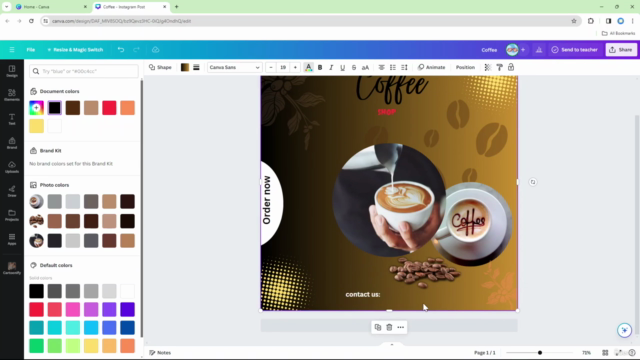Open the Canva Sans font dropdown
This screenshot has width=640, height=360.
click(x=234, y=67)
